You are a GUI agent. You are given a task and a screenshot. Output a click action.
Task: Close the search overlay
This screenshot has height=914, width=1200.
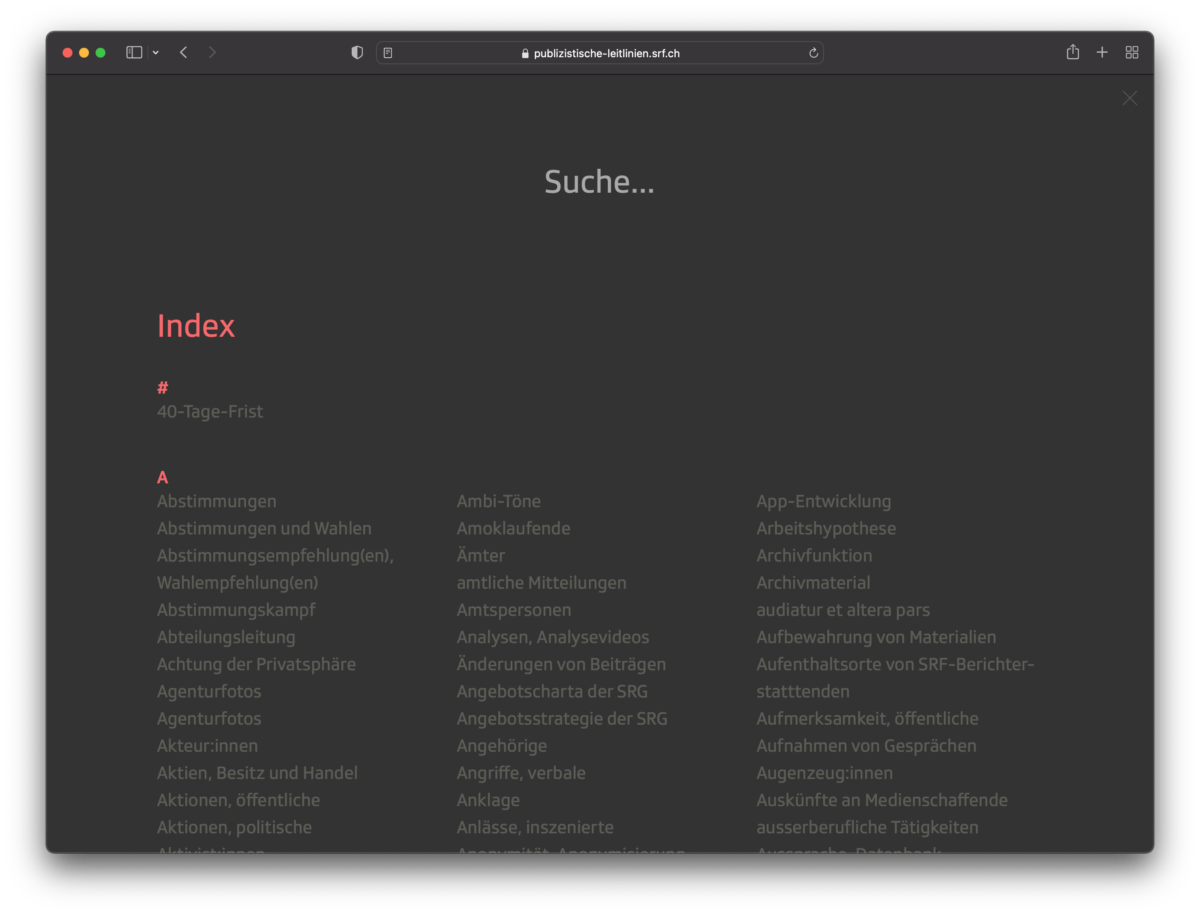pyautogui.click(x=1129, y=98)
